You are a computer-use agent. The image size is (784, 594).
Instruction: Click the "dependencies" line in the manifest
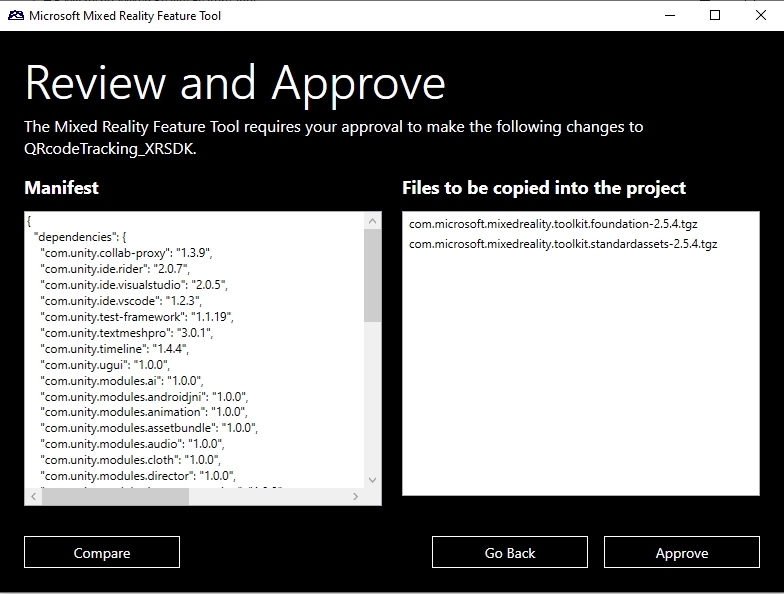80,236
